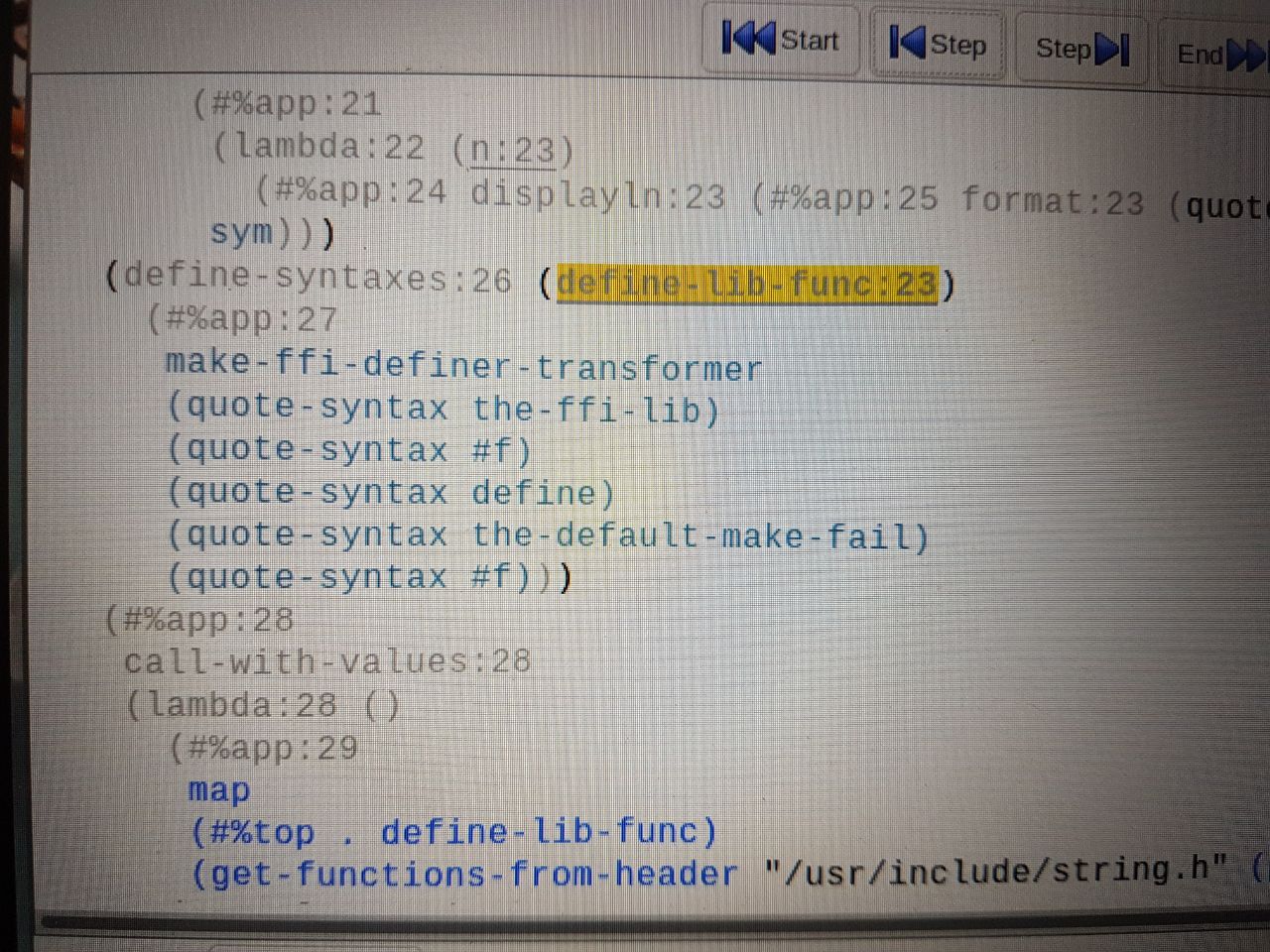This screenshot has height=952, width=1270.
Task: Step backward using the left Step button
Action: coord(940,43)
